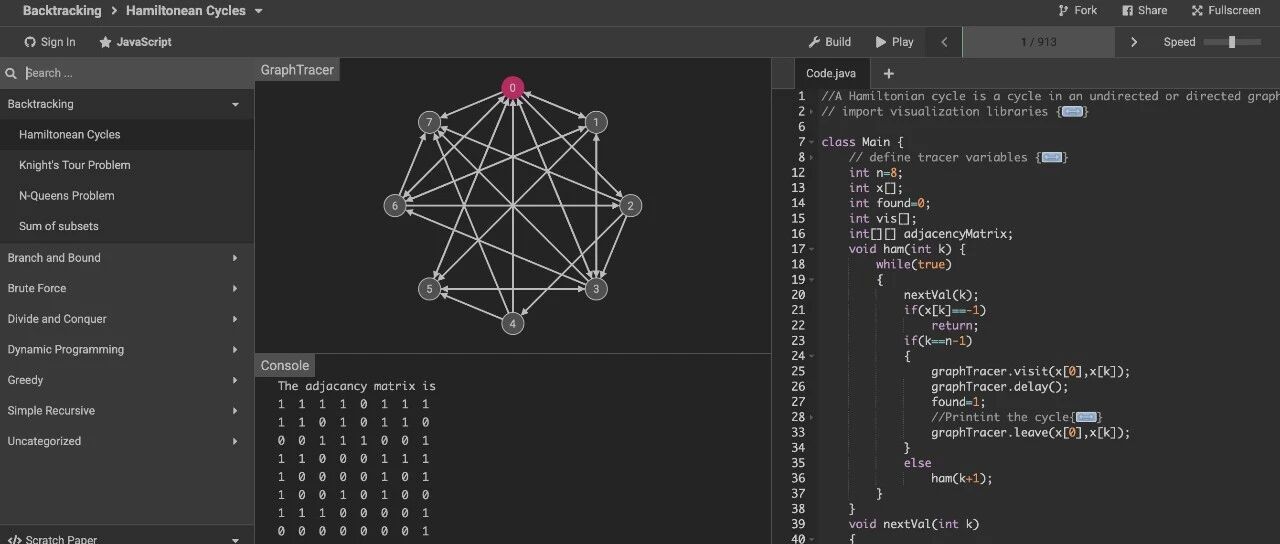Viewport: 1280px width, 544px height.
Task: Click the Fork button
Action: 1077,10
